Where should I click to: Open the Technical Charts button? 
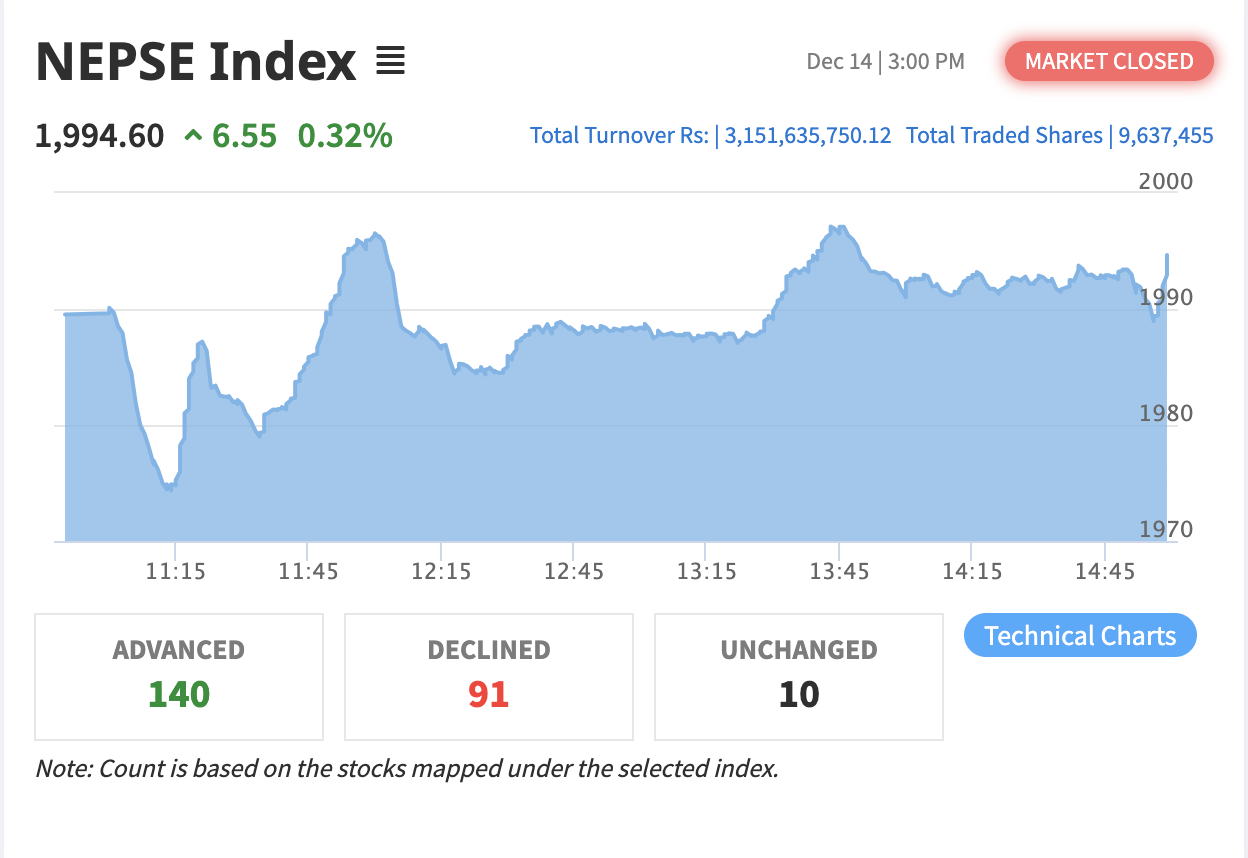(1080, 636)
